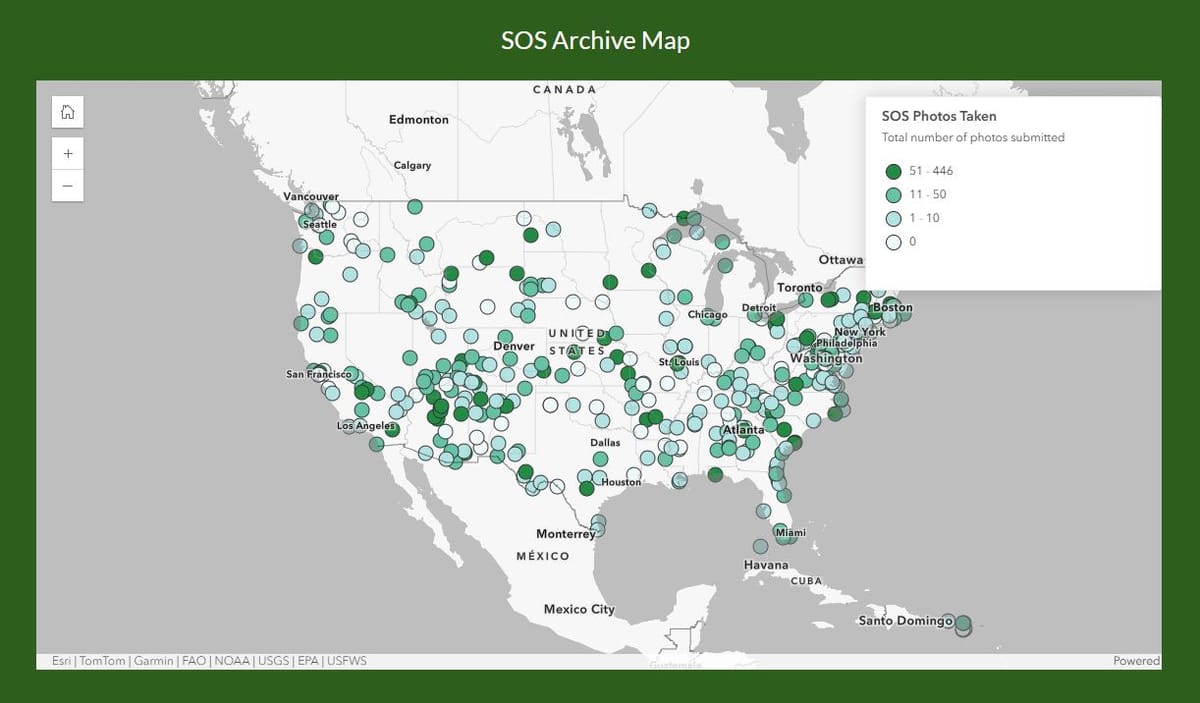Click the home icon to reset map extent

[x=67, y=111]
